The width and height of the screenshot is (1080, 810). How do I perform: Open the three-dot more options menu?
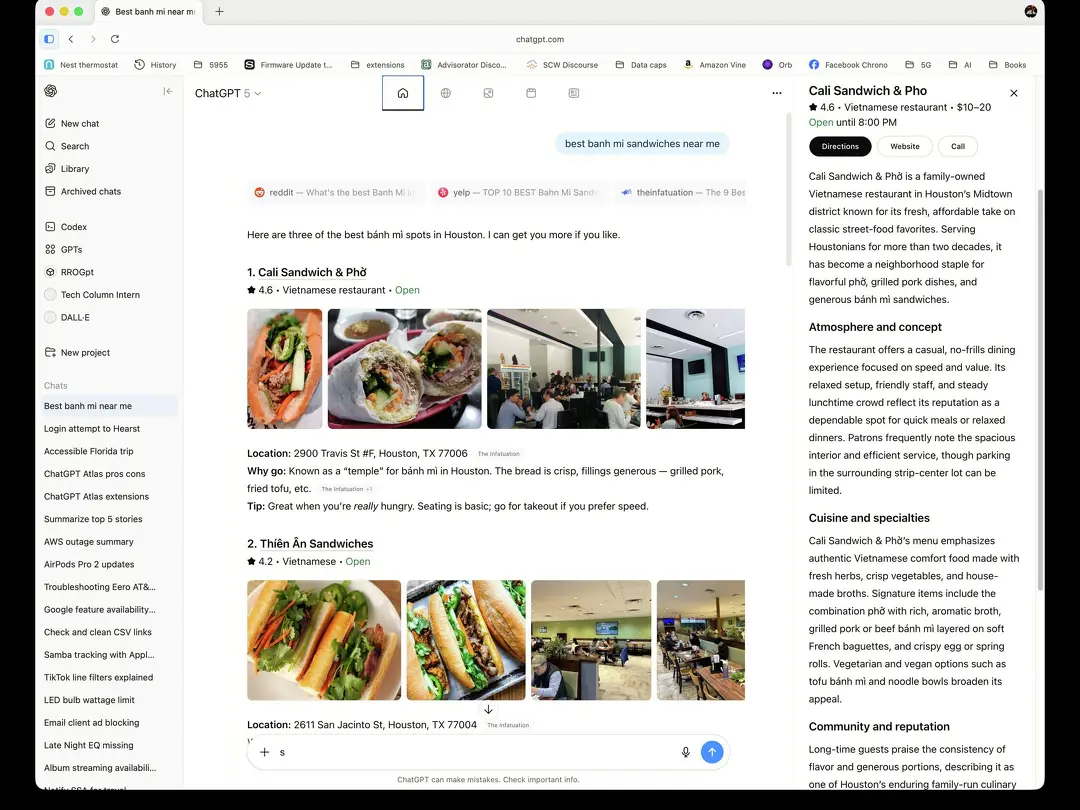(777, 93)
